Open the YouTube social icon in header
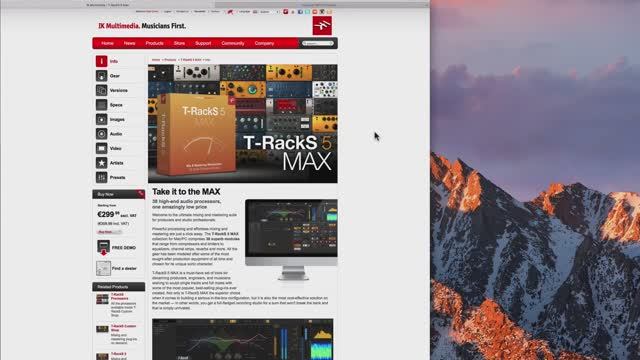This screenshot has height=360, width=640. (x=315, y=12)
